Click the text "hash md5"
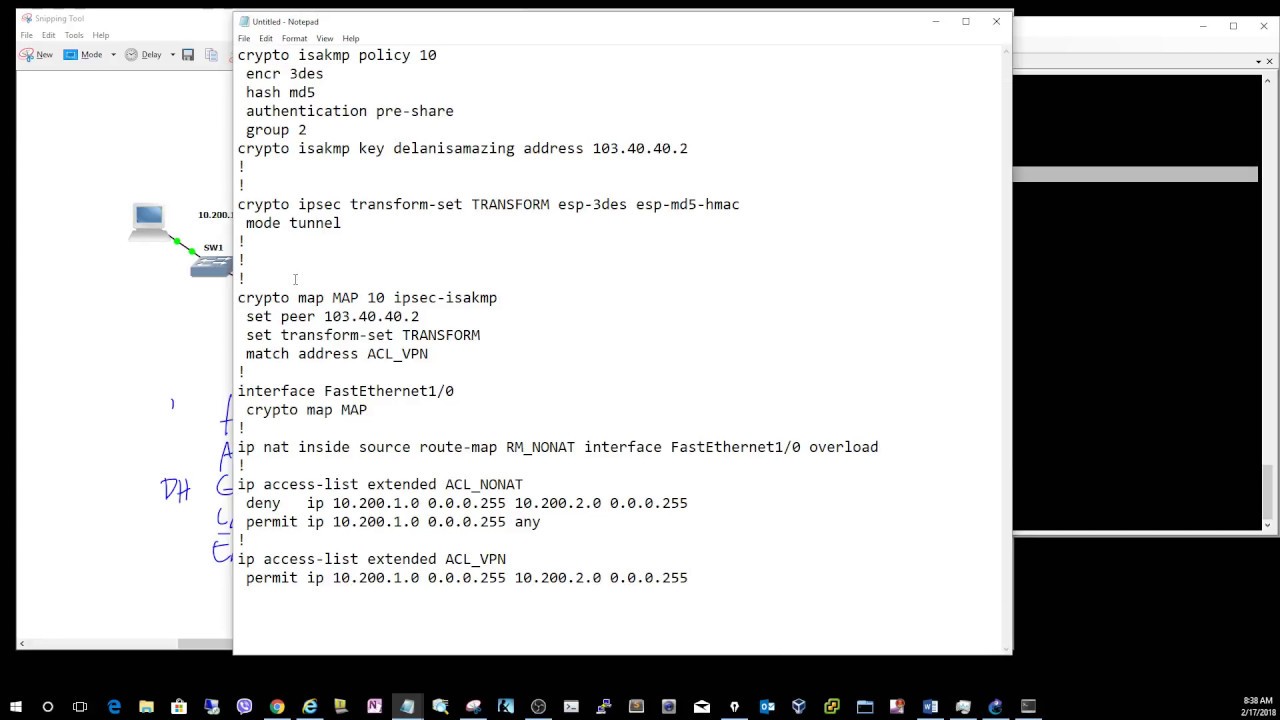 pos(281,92)
